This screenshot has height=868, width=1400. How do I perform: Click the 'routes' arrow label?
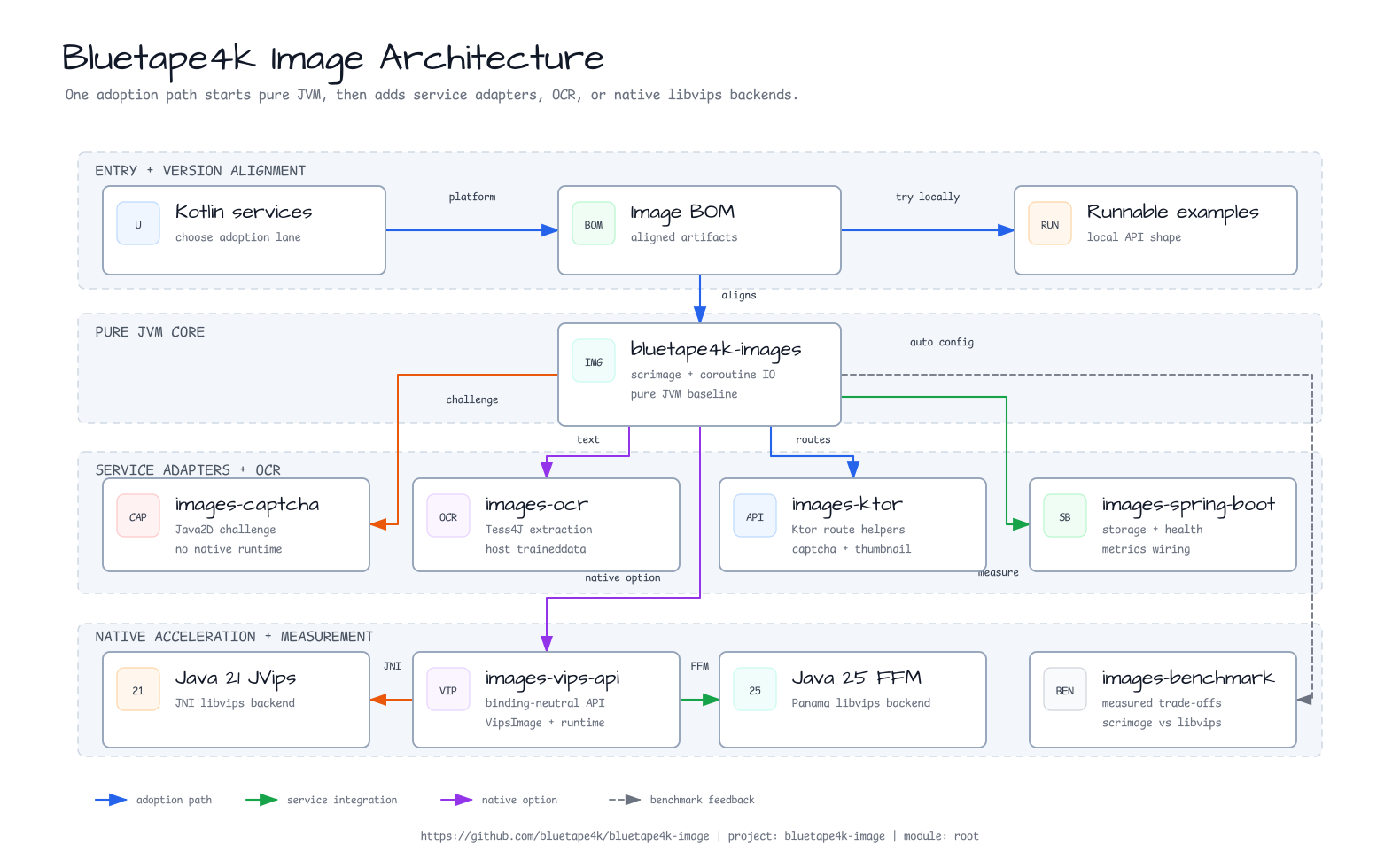(813, 439)
